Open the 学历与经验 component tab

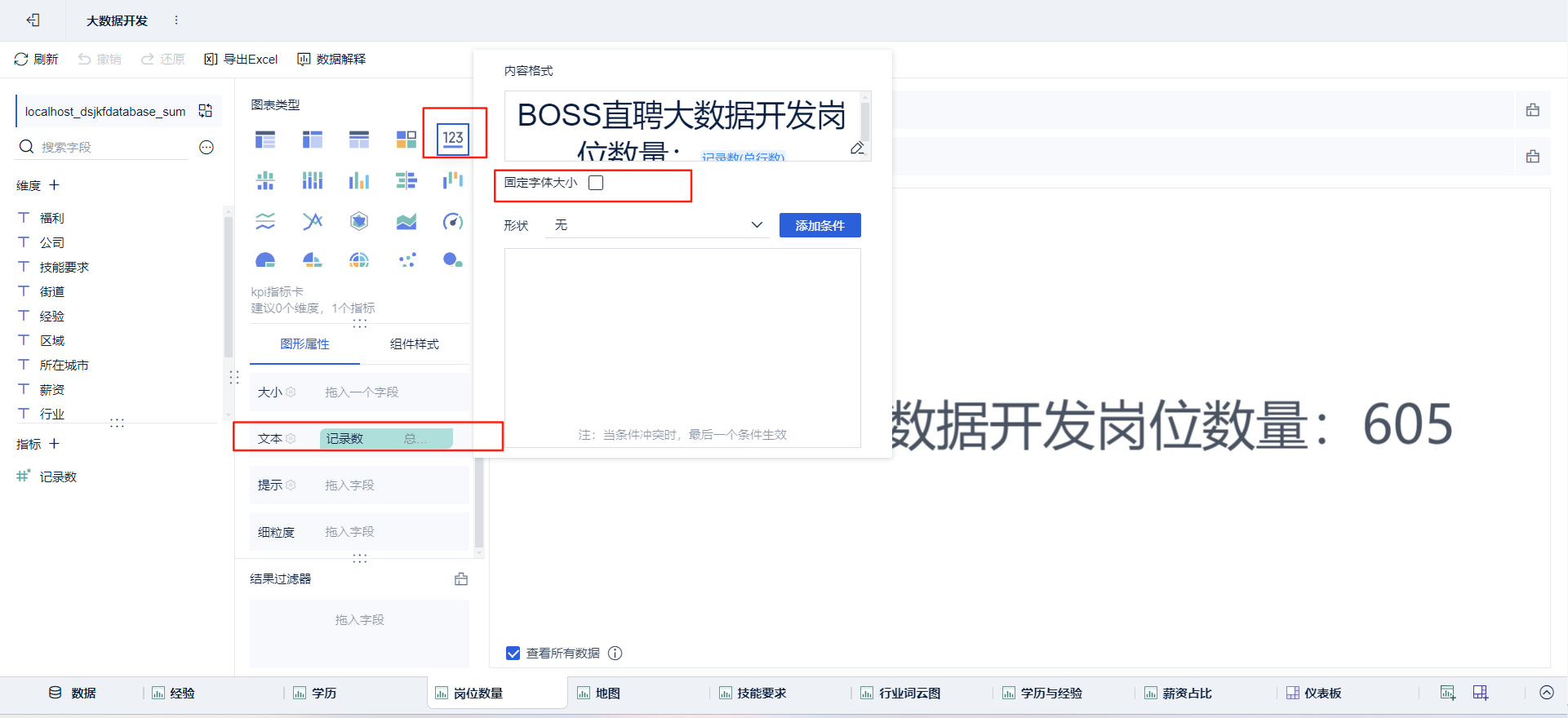(1042, 693)
